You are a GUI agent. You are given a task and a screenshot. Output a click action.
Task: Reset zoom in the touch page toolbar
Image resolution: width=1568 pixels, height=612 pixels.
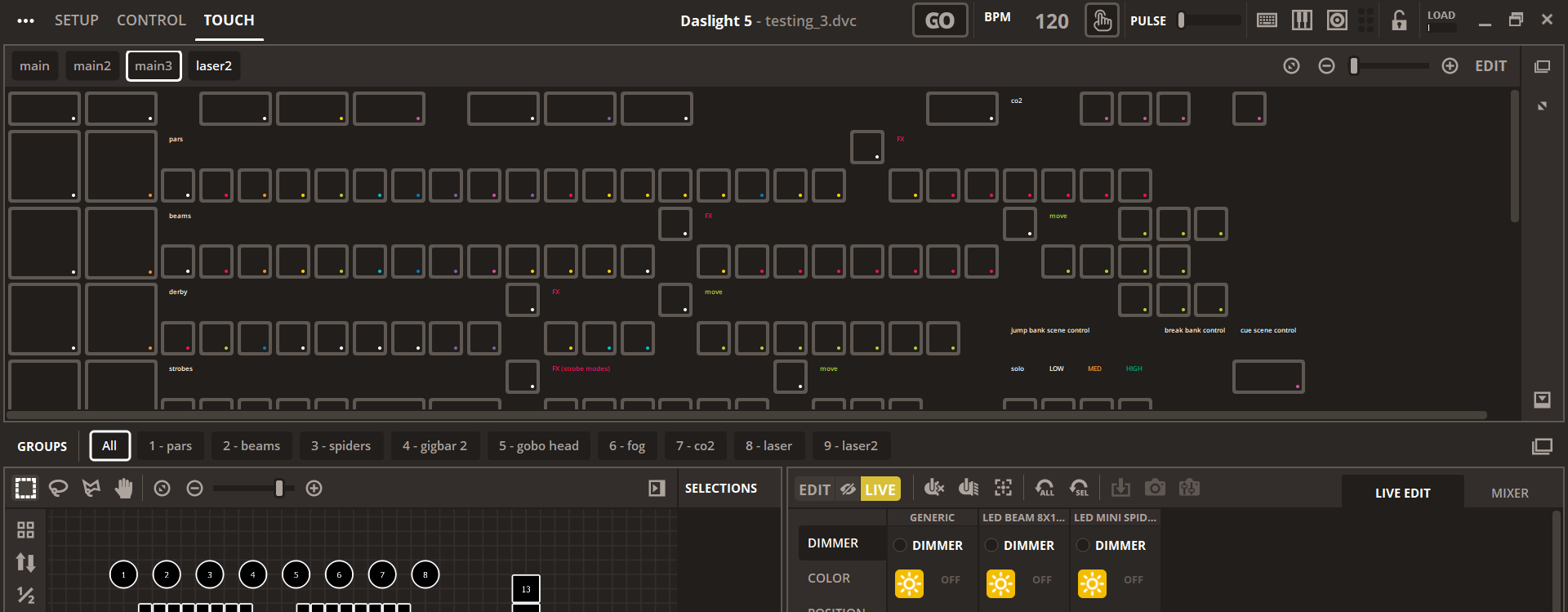(x=1291, y=66)
